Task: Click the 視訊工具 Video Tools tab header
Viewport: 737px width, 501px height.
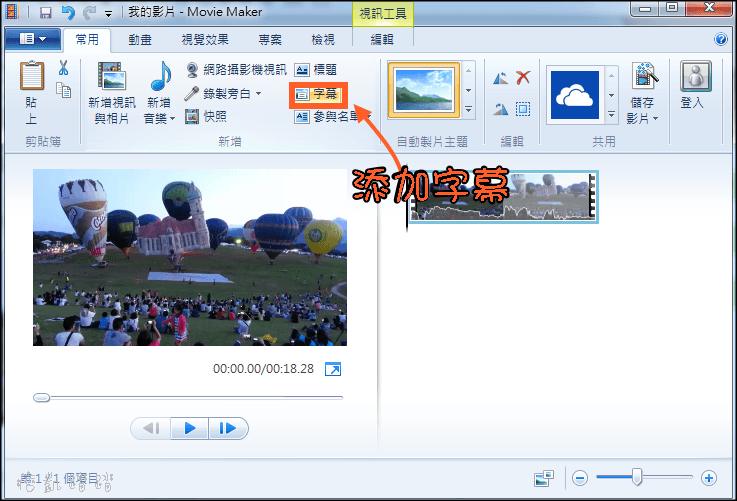Action: click(x=383, y=14)
